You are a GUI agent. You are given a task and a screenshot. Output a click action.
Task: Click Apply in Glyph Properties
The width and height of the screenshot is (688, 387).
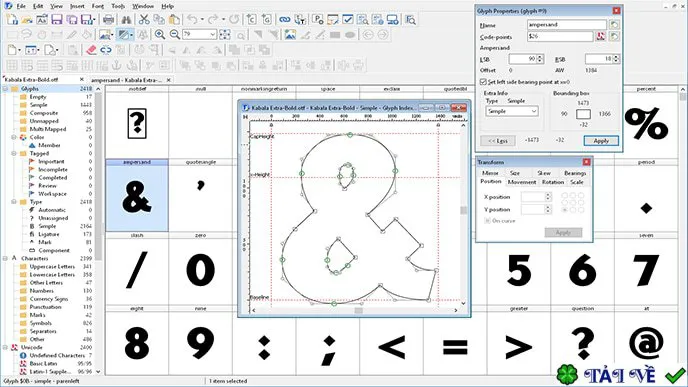601,141
